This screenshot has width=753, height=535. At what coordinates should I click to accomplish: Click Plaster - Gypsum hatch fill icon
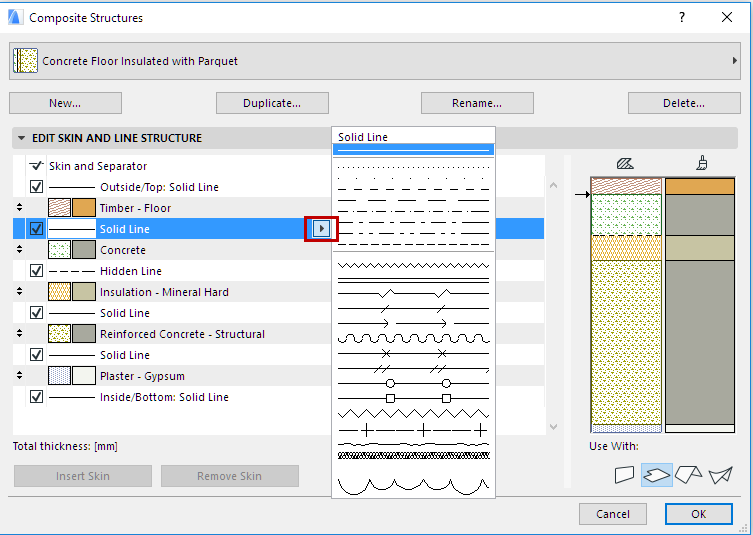coord(60,376)
